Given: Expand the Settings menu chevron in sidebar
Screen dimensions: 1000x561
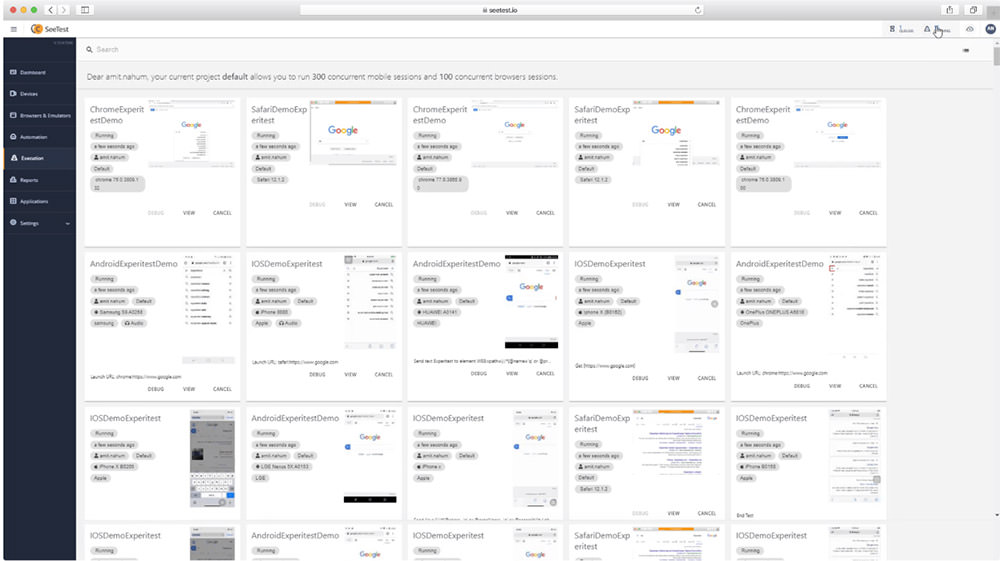Looking at the screenshot, I should coord(68,223).
